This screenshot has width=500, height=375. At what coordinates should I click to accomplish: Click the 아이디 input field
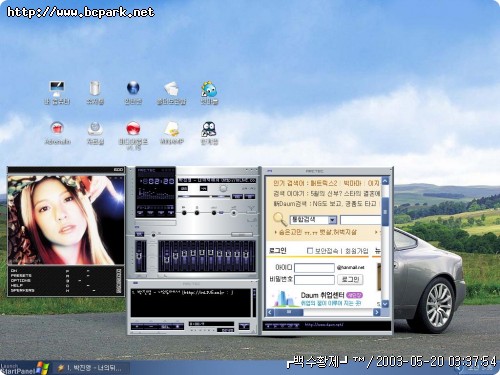[x=314, y=268]
